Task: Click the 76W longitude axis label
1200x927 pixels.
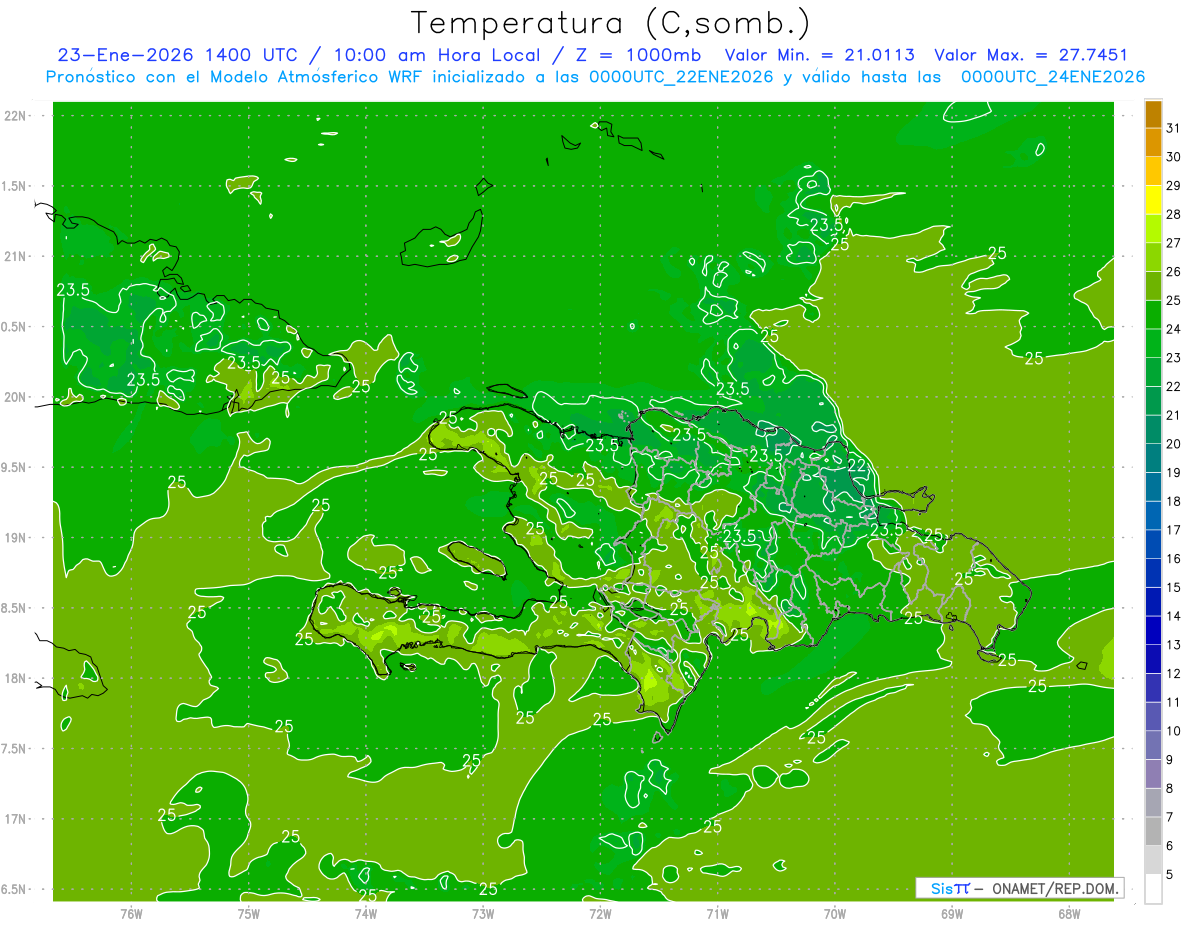Action: coord(131,913)
